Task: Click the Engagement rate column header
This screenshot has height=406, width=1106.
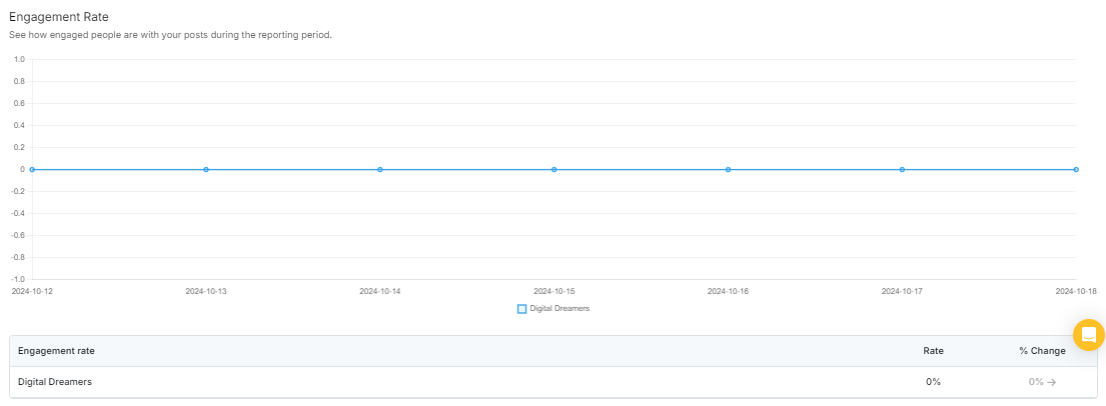Action: (56, 351)
